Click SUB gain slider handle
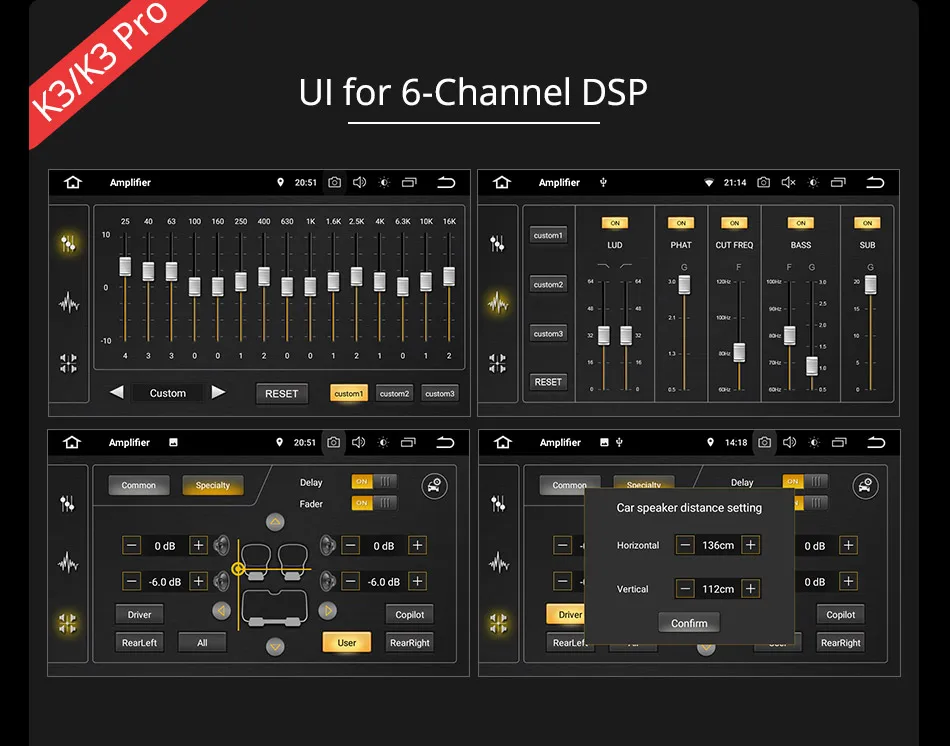 [871, 285]
